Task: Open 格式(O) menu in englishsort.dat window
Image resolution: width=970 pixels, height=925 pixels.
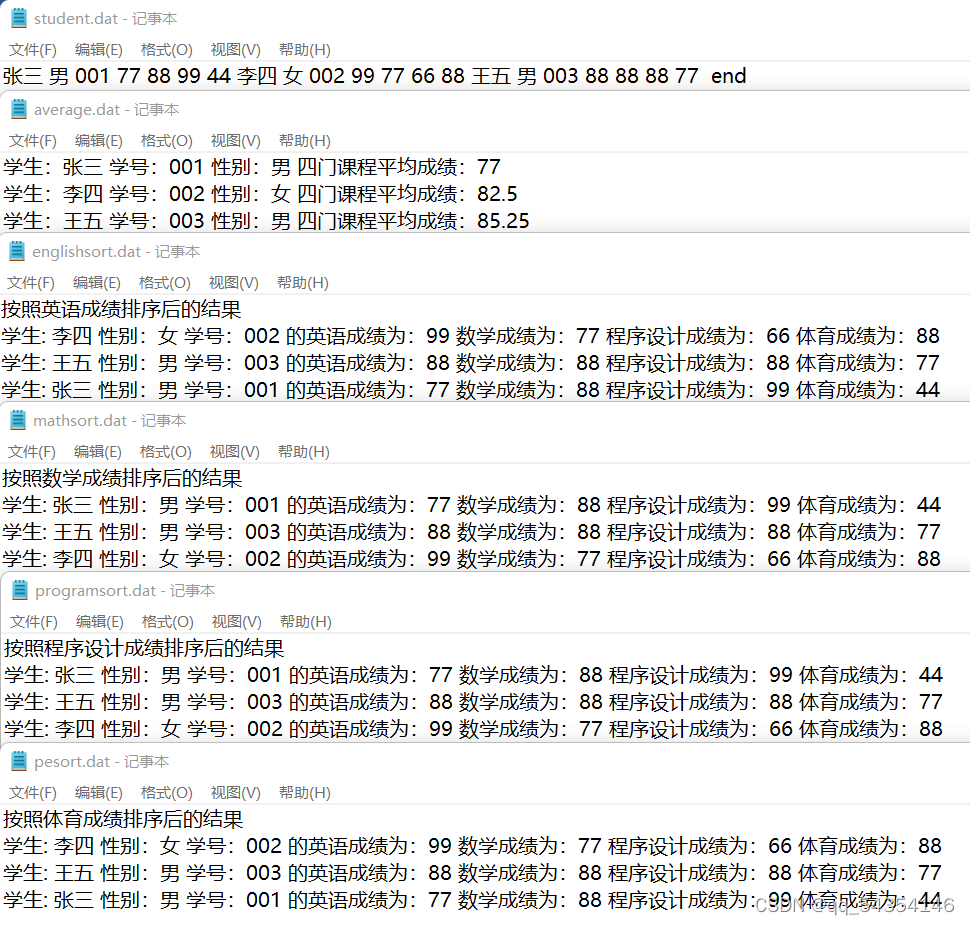Action: (x=165, y=283)
